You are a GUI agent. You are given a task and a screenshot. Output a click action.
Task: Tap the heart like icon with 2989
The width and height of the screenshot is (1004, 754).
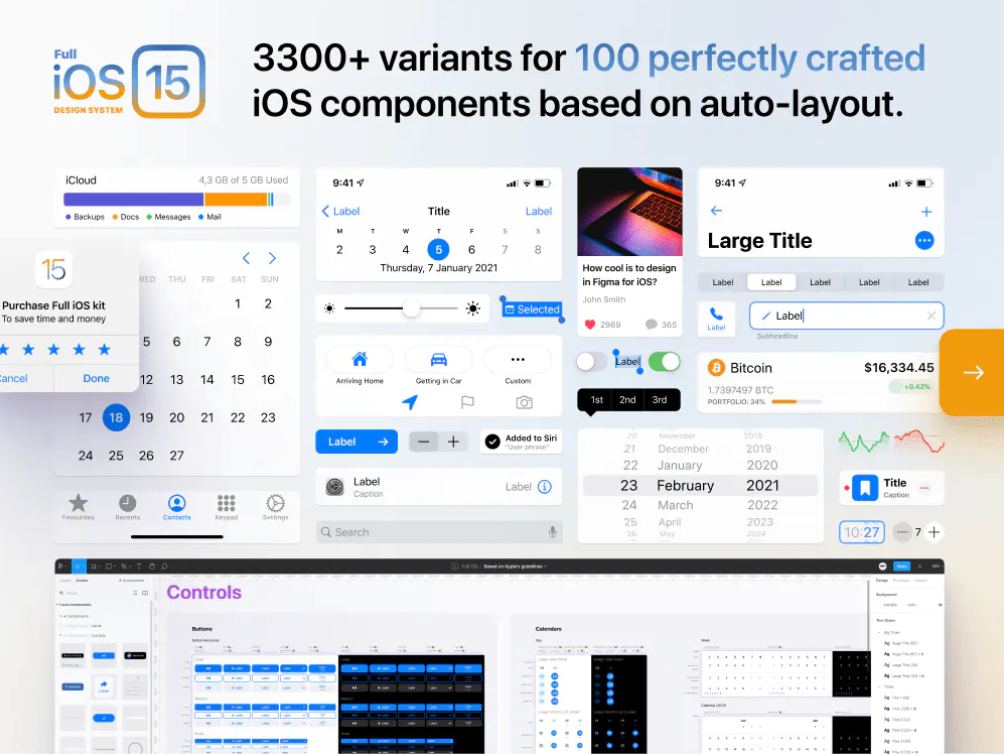[590, 325]
